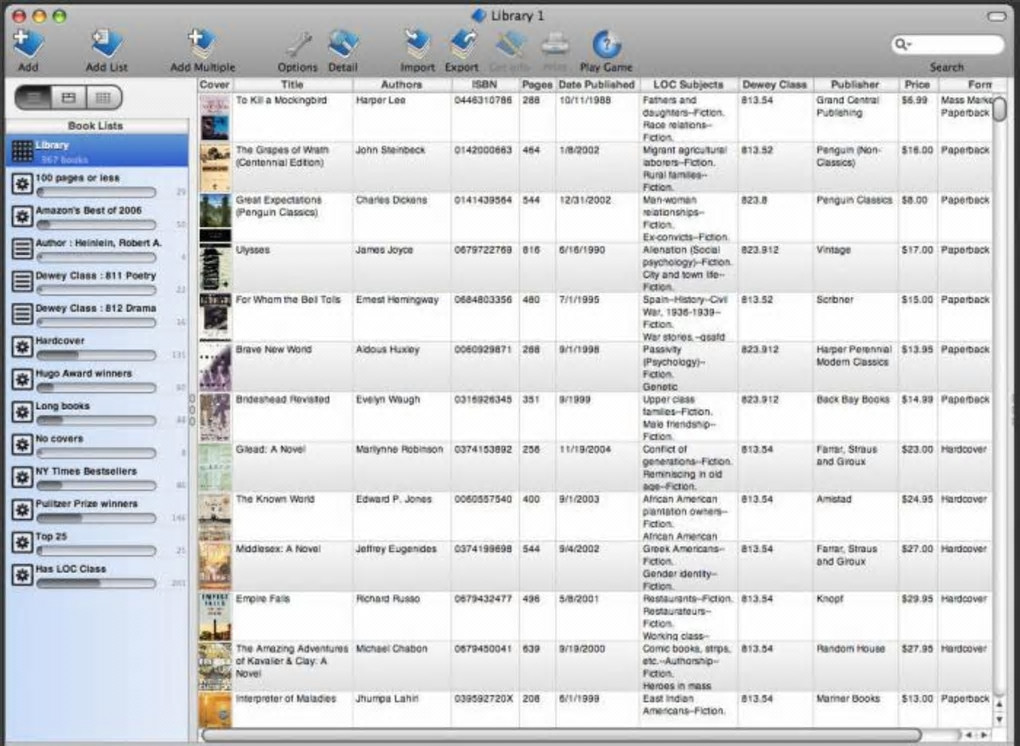Click author Jhumpa Lahiri cell
The image size is (1020, 746).
point(402,709)
